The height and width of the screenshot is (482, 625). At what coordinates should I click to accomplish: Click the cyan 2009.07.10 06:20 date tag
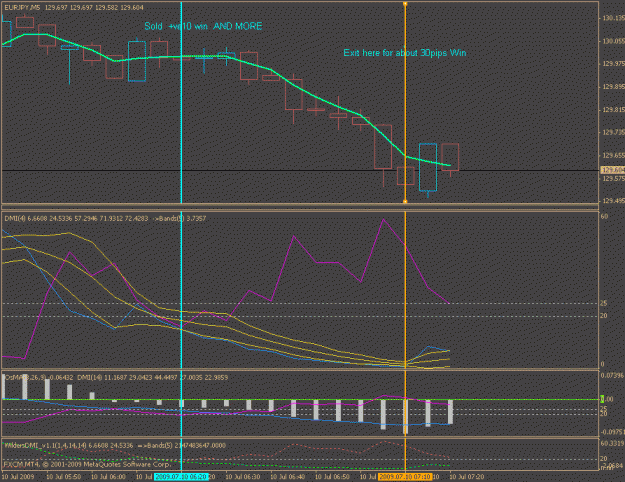coord(181,477)
